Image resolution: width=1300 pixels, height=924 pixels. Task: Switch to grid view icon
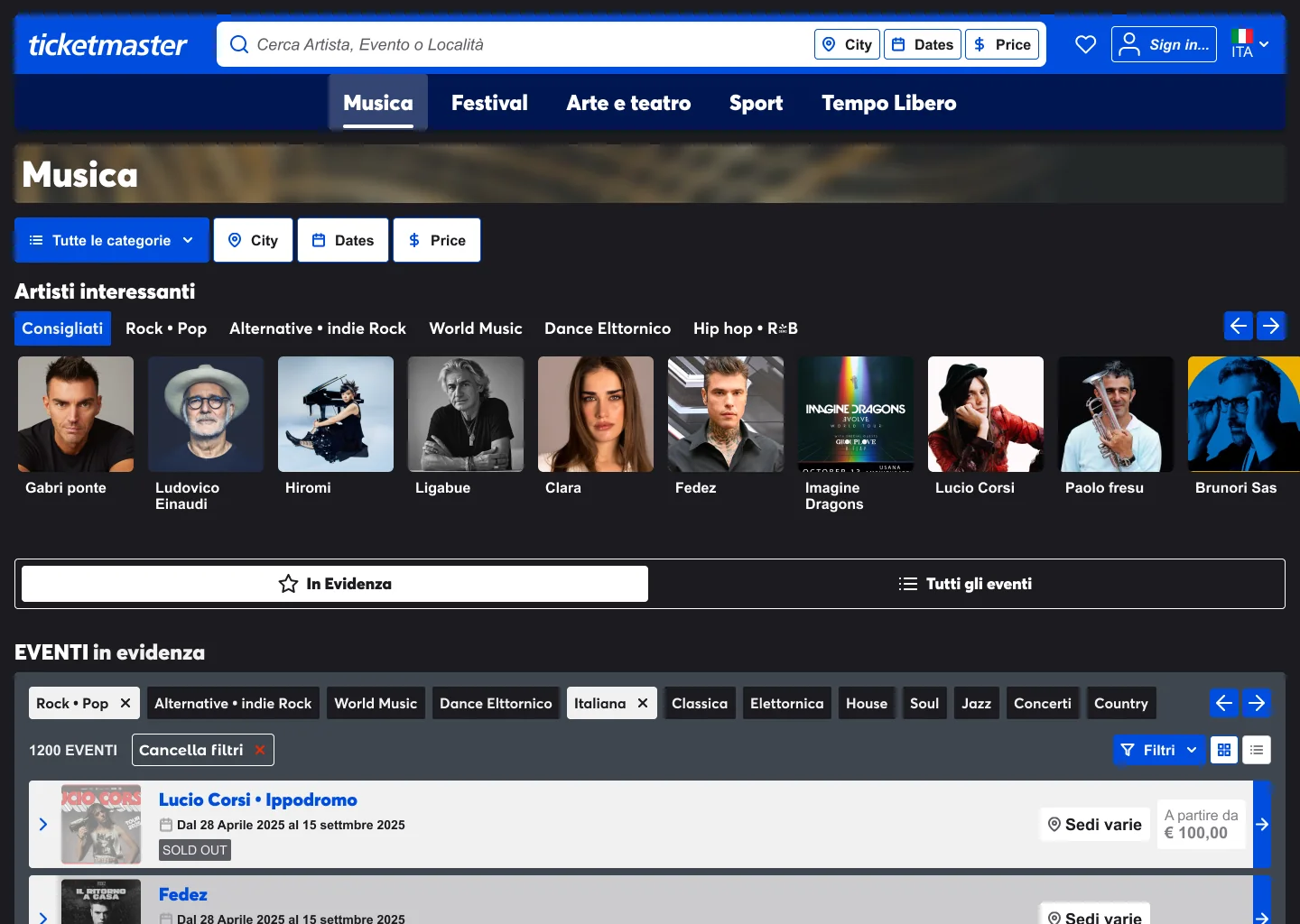(x=1224, y=750)
